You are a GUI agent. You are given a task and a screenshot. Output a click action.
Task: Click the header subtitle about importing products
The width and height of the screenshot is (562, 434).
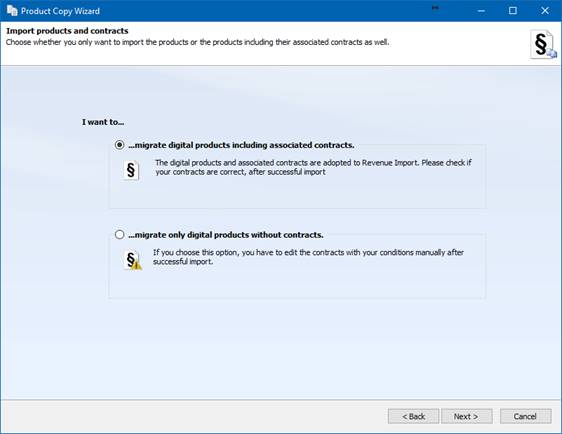(x=197, y=42)
